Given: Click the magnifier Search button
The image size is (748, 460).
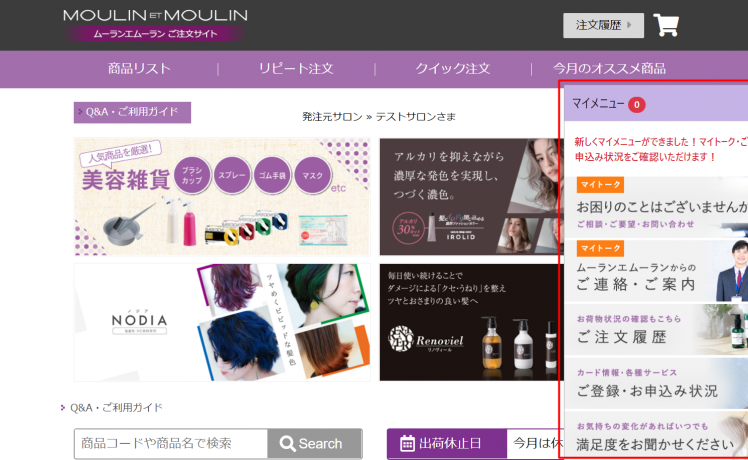Looking at the screenshot, I should 311,443.
